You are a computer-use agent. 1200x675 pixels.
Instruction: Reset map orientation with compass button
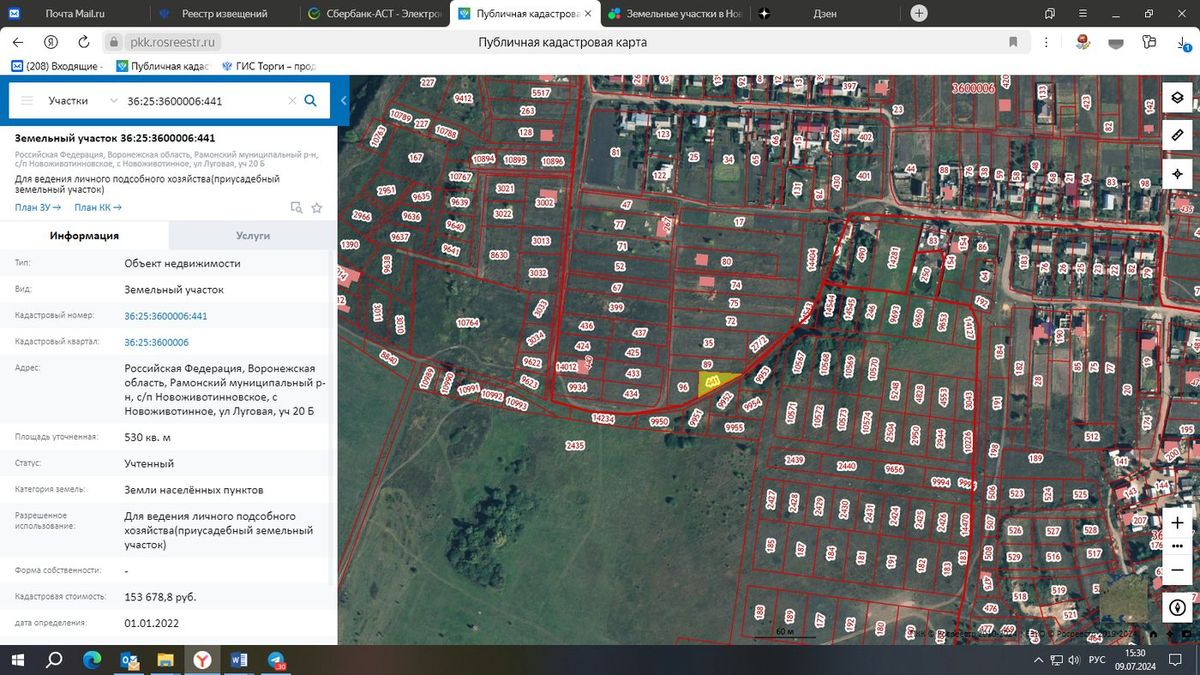point(1177,607)
